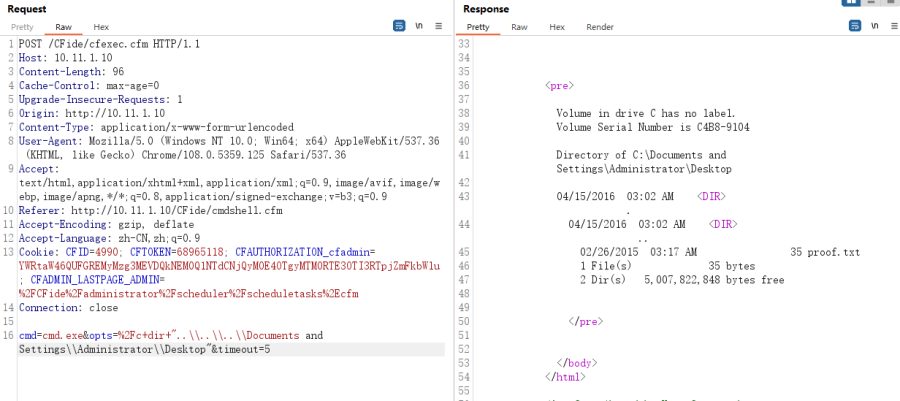Image resolution: width=900 pixels, height=401 pixels.
Task: Open the Response Hex tab
Action: pos(557,27)
